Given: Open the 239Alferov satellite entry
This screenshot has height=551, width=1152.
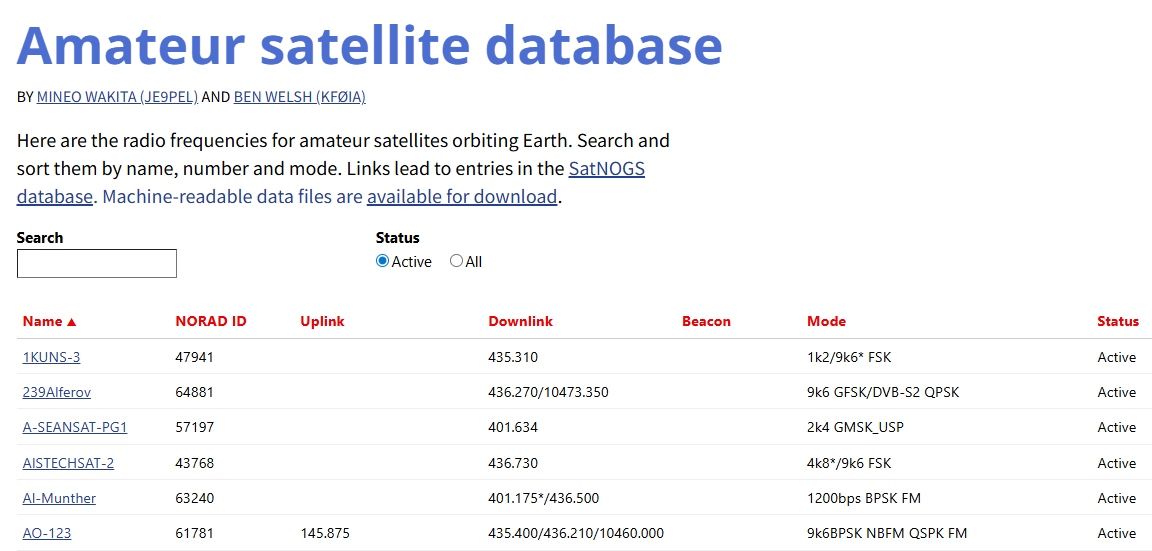Looking at the screenshot, I should click(57, 392).
